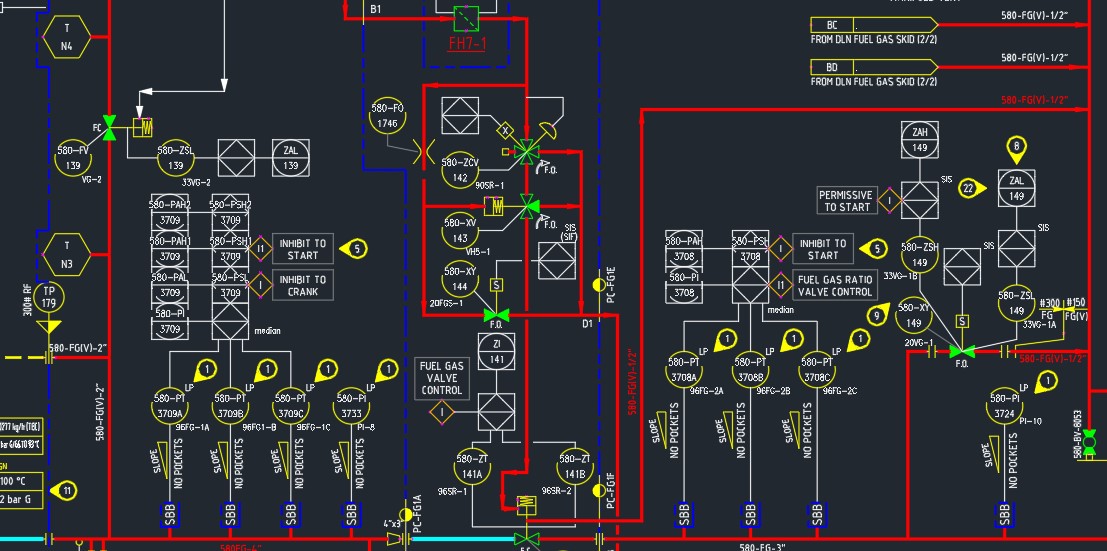Viewport: 1107px width, 551px height.
Task: Select the T N4 hexagon nozzle tag
Action: point(67,38)
